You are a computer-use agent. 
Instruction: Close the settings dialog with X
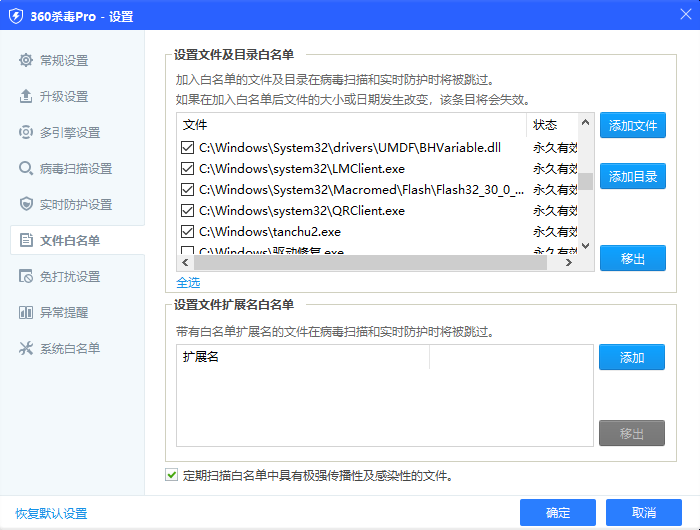pos(686,14)
